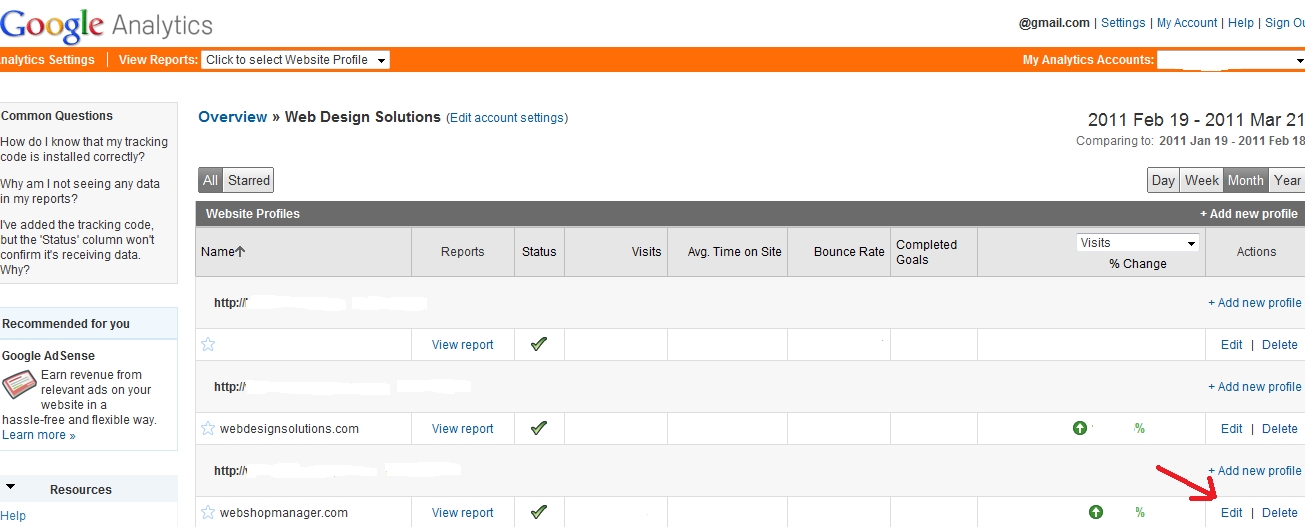This screenshot has width=1305, height=527.
Task: Edit the webshopmanager.com profile
Action: [1231, 513]
